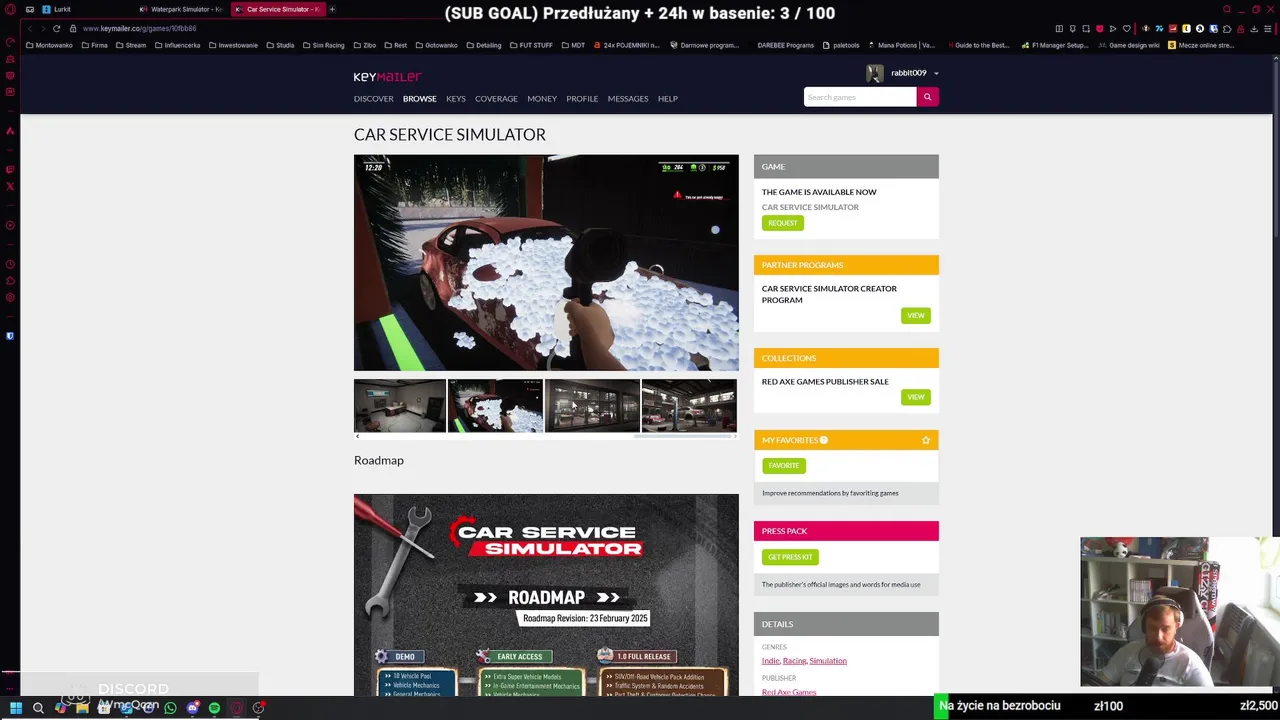The image size is (1280, 720).
Task: Open a new browser tab with plus
Action: click(x=332, y=9)
